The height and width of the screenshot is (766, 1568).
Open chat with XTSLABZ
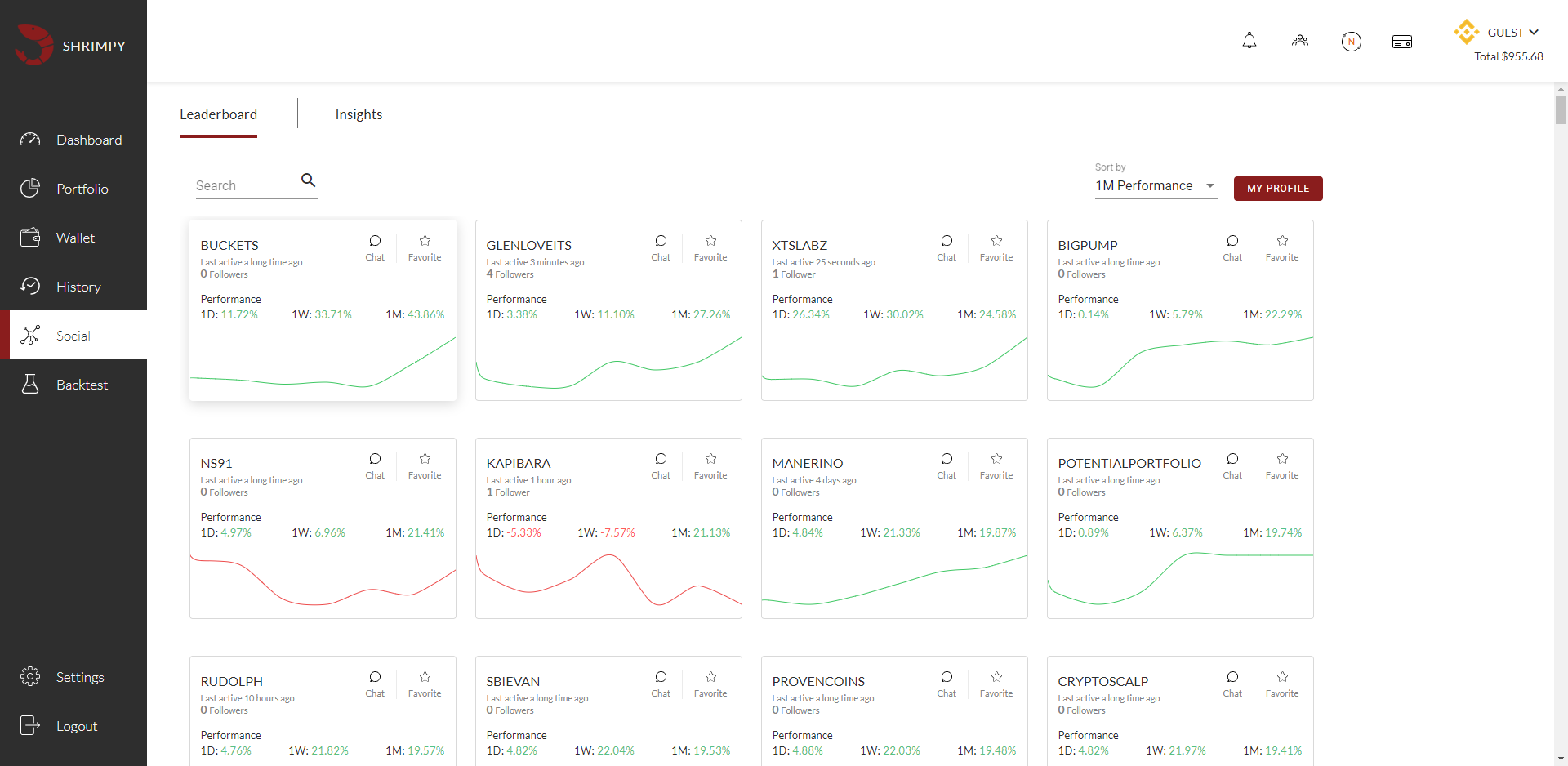947,247
